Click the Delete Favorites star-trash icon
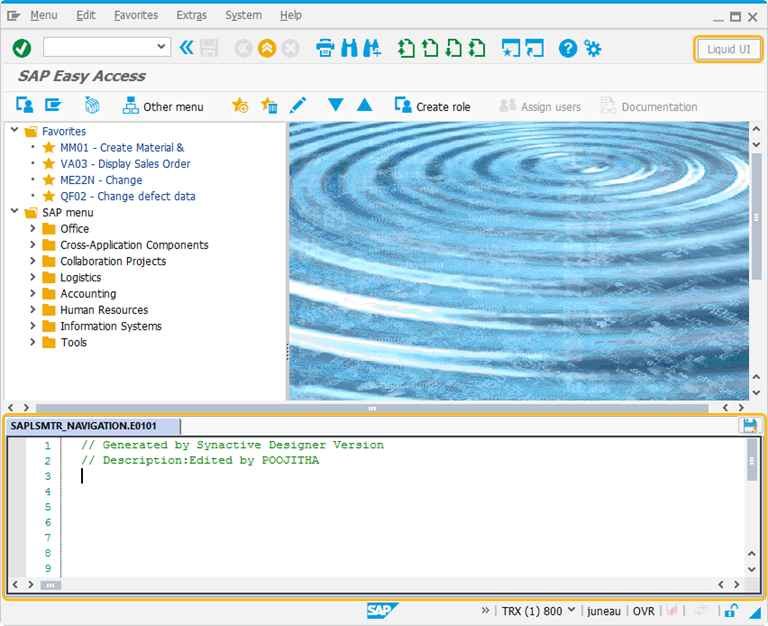This screenshot has width=768, height=626. (269, 105)
